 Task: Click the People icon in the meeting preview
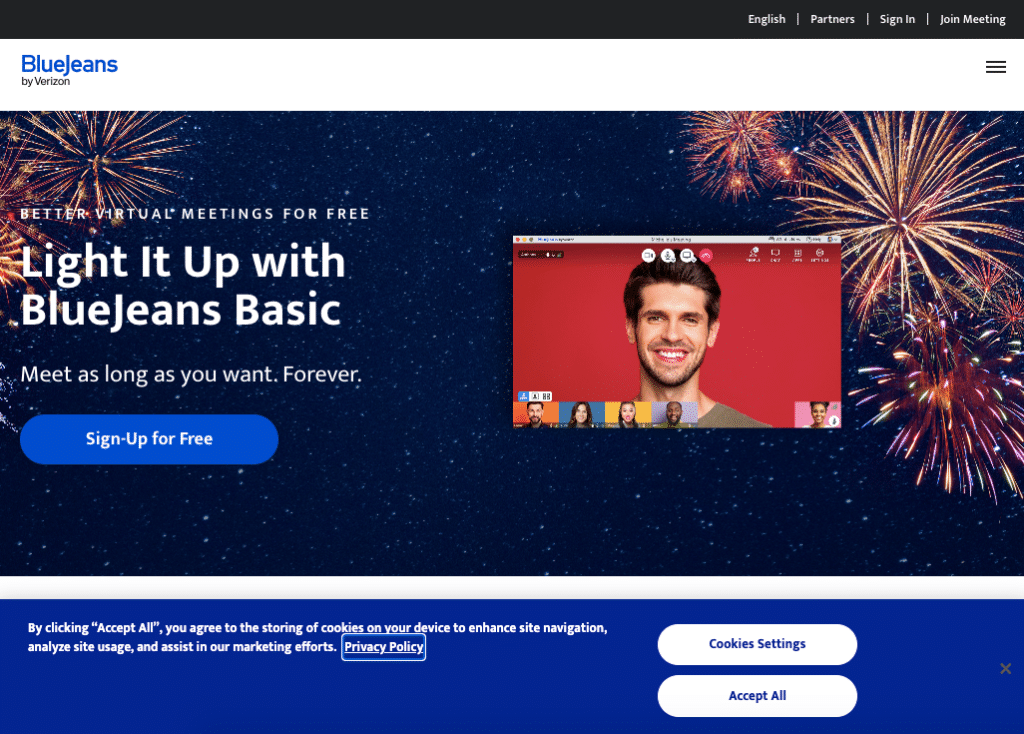coord(753,254)
